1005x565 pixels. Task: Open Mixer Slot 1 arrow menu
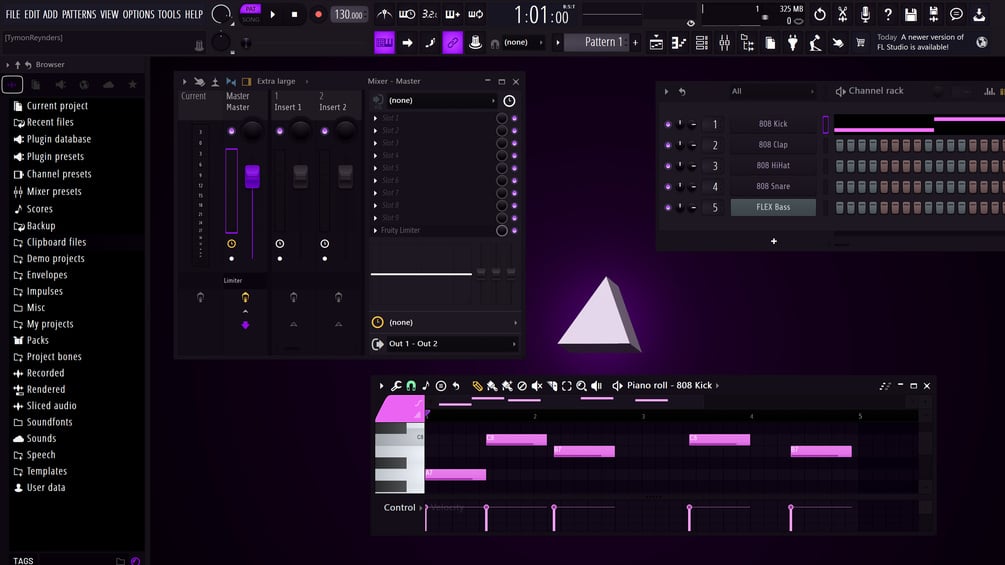click(x=376, y=118)
